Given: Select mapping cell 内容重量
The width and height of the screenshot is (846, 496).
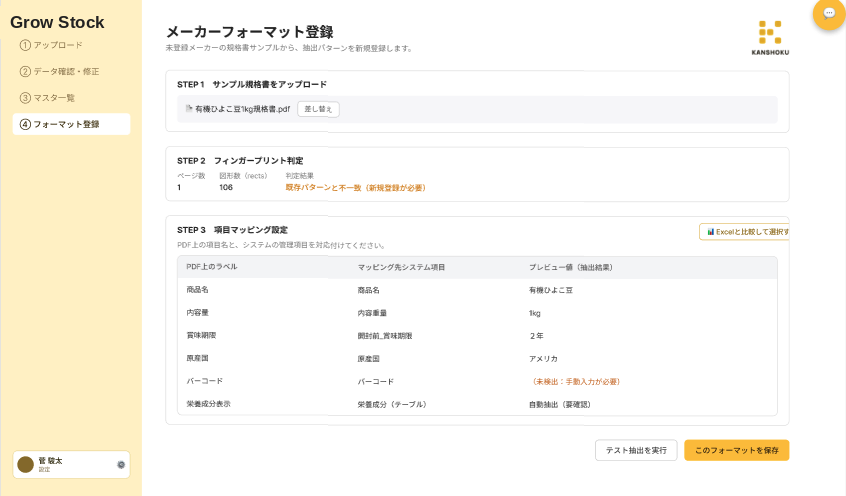Looking at the screenshot, I should 372,313.
